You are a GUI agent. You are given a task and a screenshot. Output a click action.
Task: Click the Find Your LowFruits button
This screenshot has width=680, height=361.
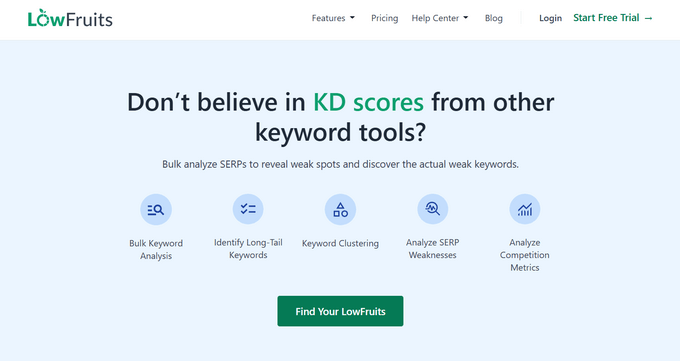(340, 311)
